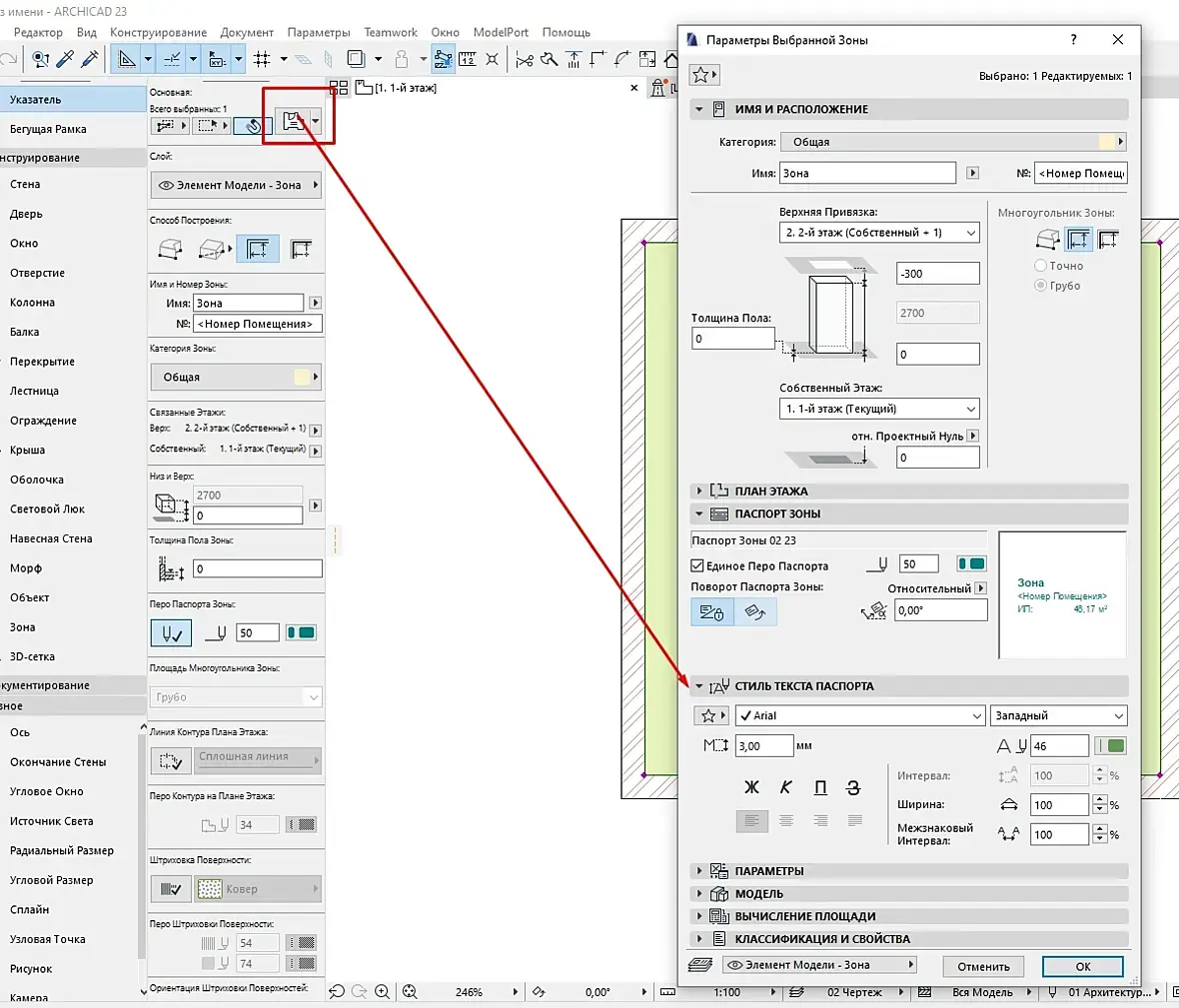Open Favorites star in zone settings dialog
This screenshot has height=1008, width=1179.
pyautogui.click(x=704, y=74)
